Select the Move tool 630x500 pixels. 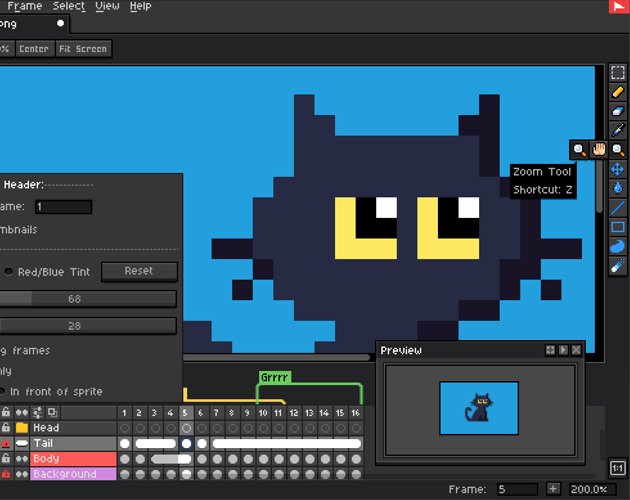[618, 169]
